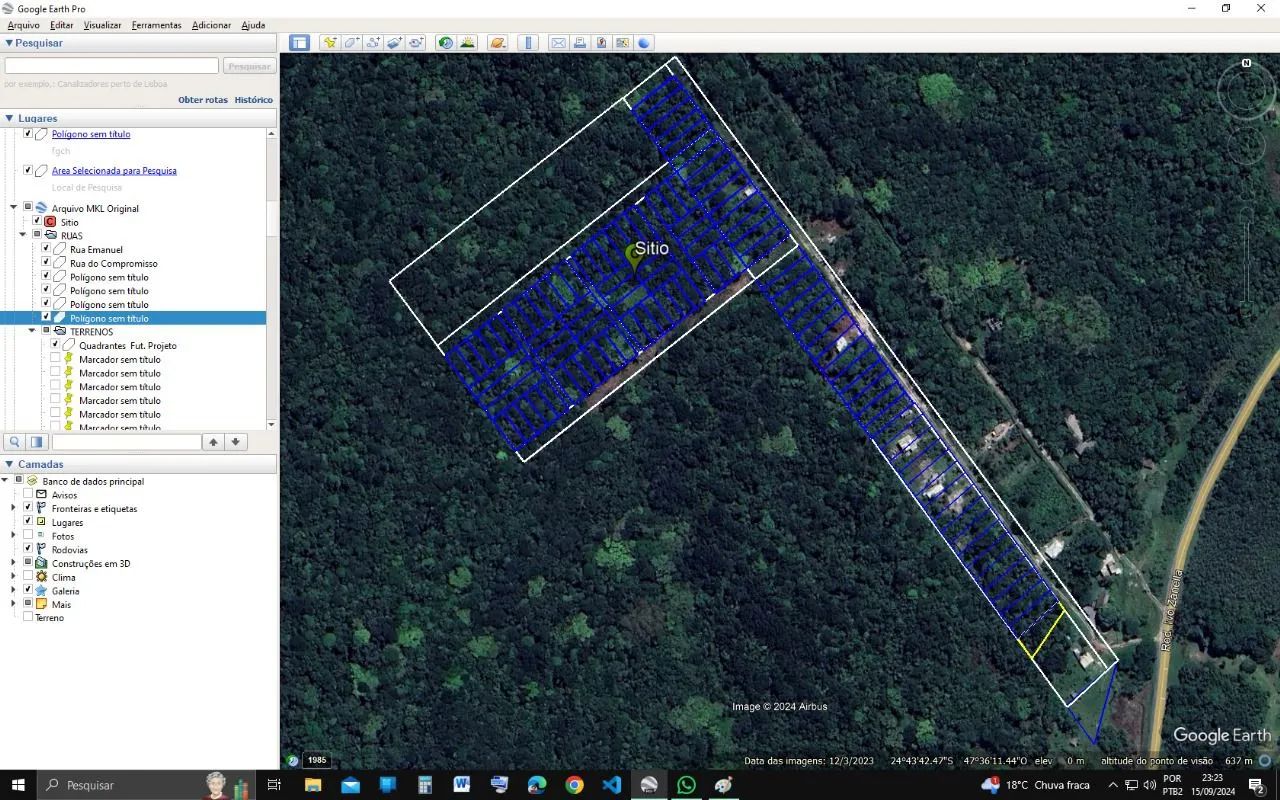Enable the Fotos layer checkbox
Viewport: 1280px width, 800px height.
(x=28, y=536)
